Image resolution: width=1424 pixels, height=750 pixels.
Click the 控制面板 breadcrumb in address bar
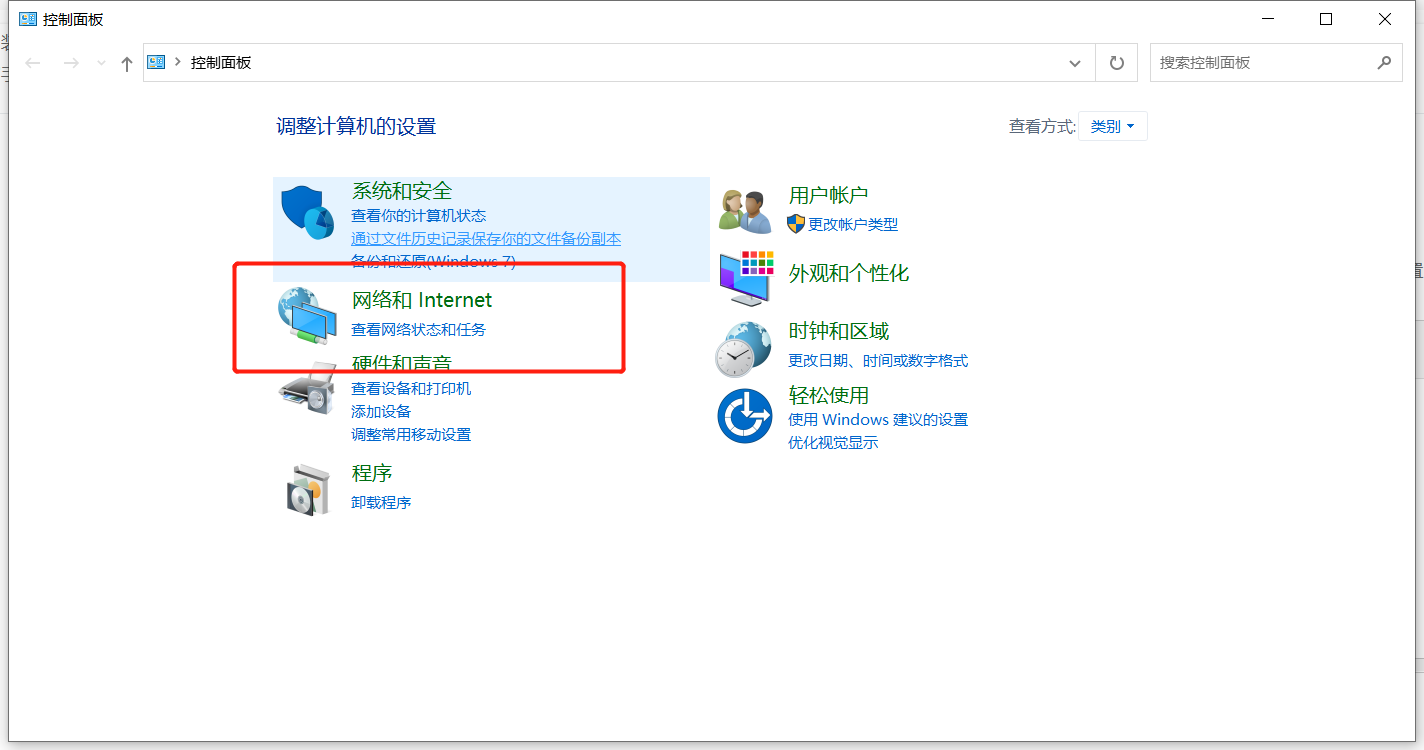coord(221,63)
